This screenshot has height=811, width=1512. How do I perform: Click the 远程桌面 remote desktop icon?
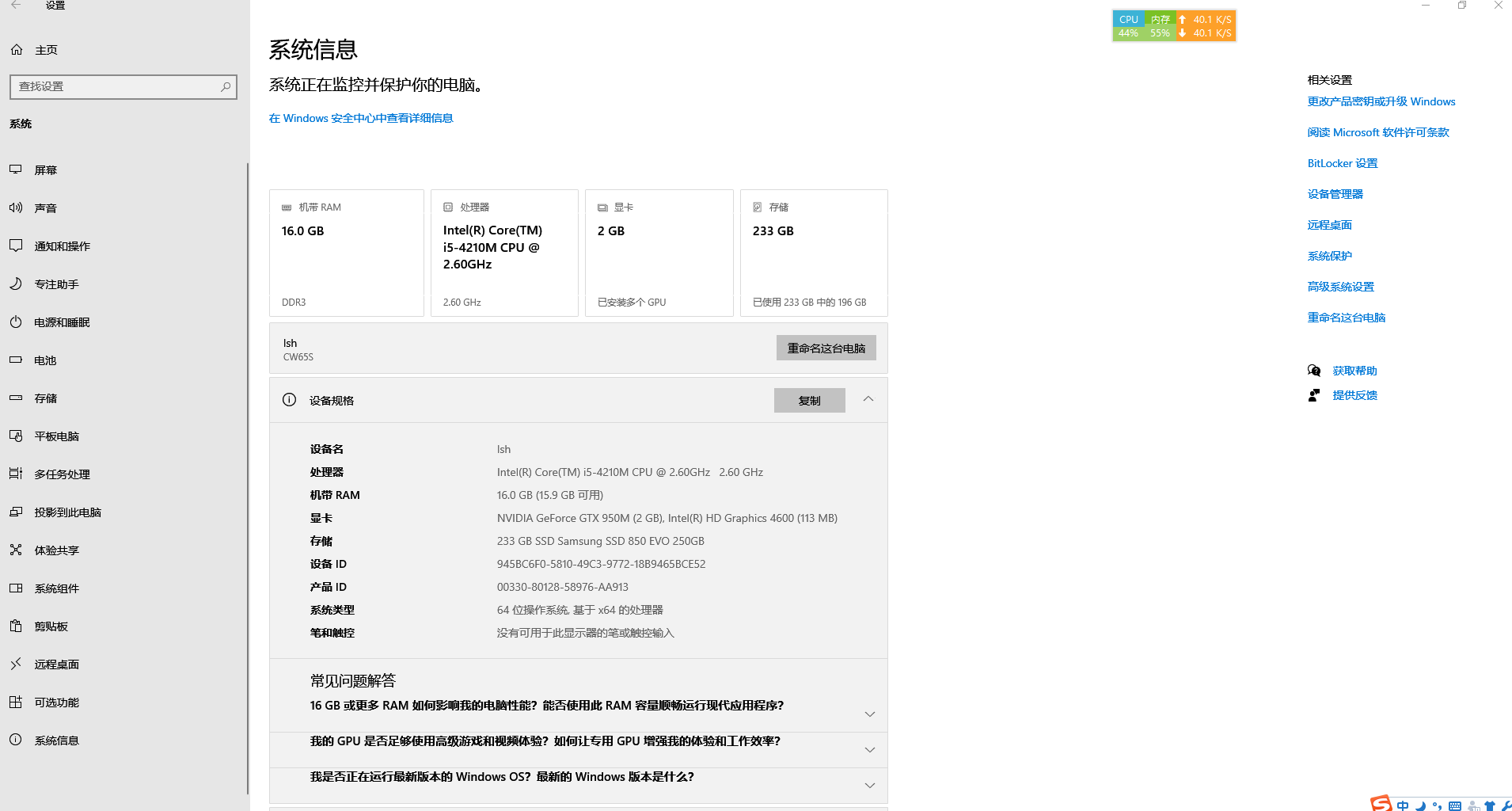(16, 664)
